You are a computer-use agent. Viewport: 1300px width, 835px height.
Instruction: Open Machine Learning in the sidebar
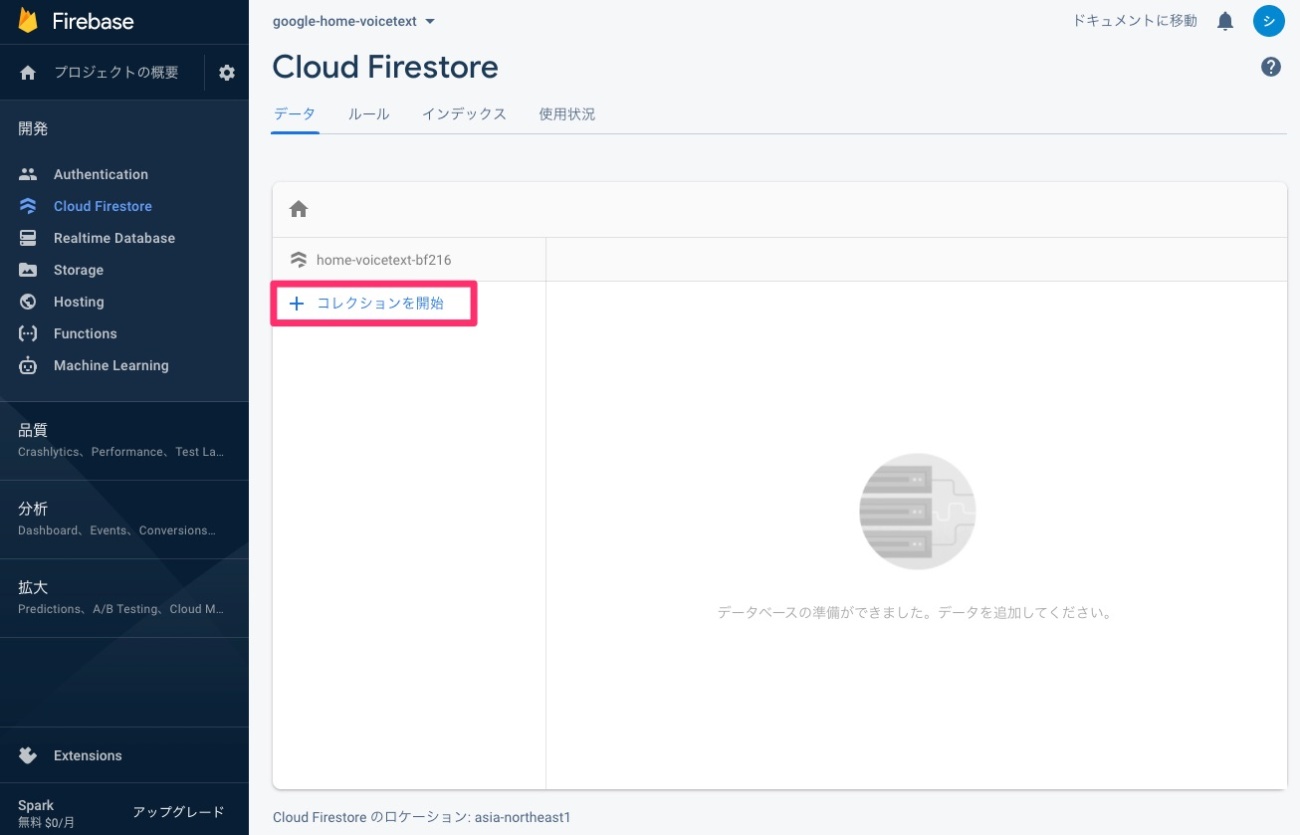tap(111, 366)
